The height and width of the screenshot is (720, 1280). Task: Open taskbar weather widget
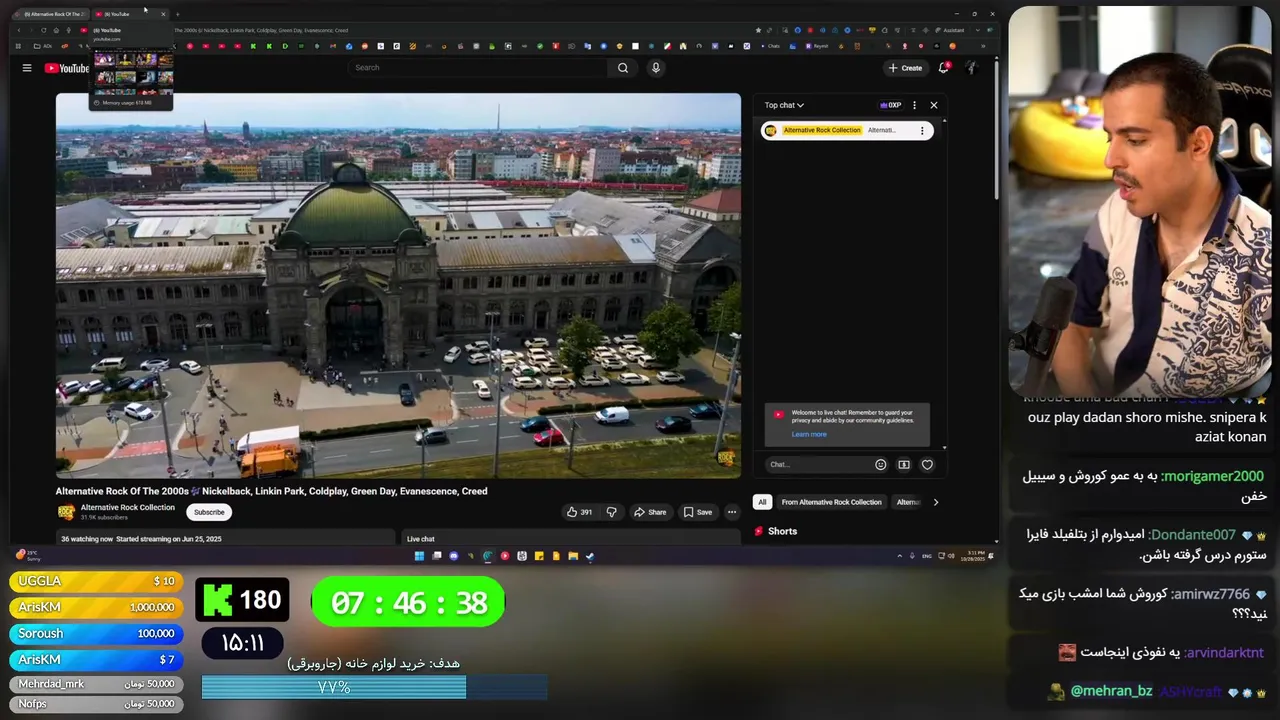click(26, 556)
